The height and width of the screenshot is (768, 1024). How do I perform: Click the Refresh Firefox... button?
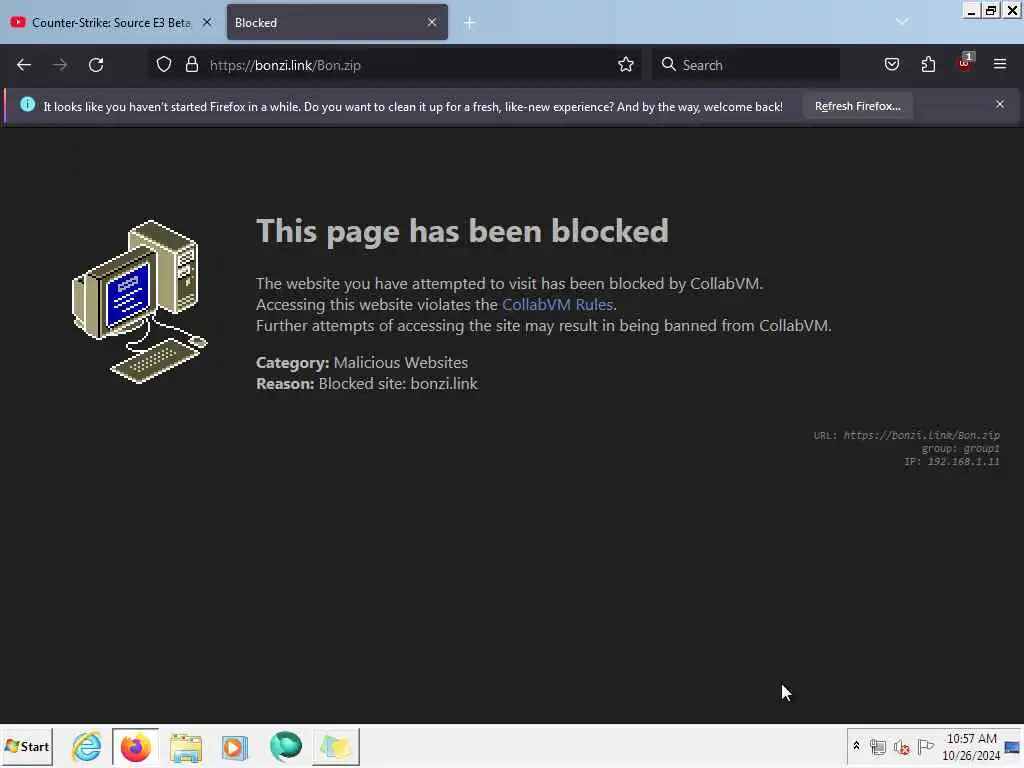(857, 106)
